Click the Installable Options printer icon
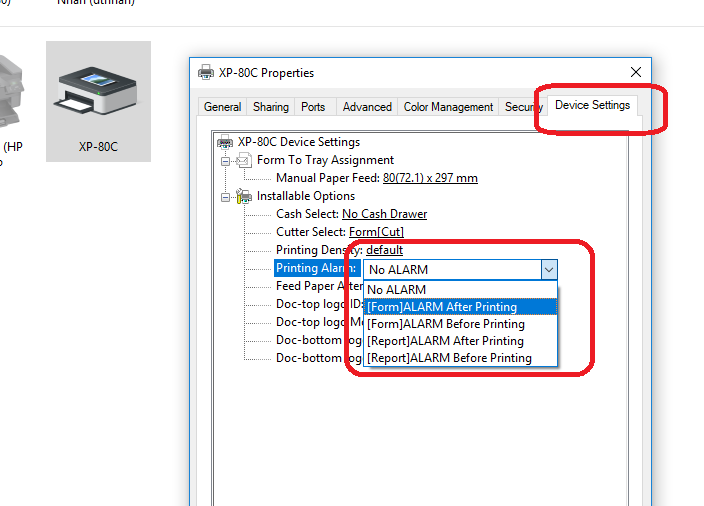The image size is (704, 506). click(244, 196)
